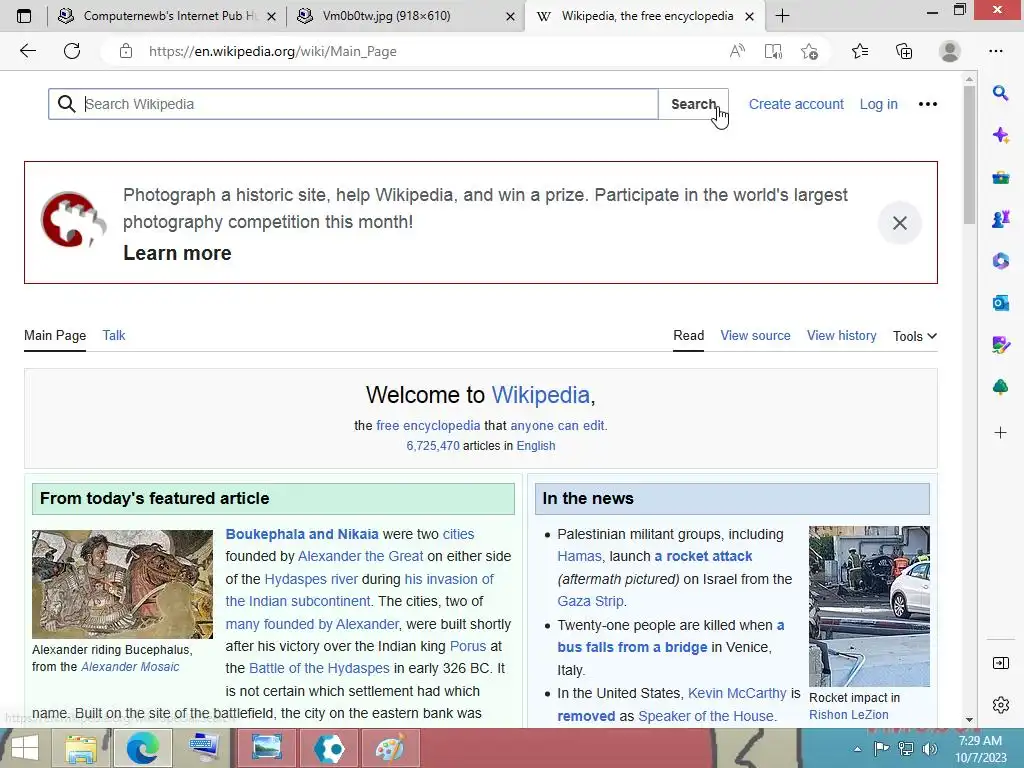This screenshot has height=768, width=1024.
Task: Click Create account link
Action: (796, 104)
